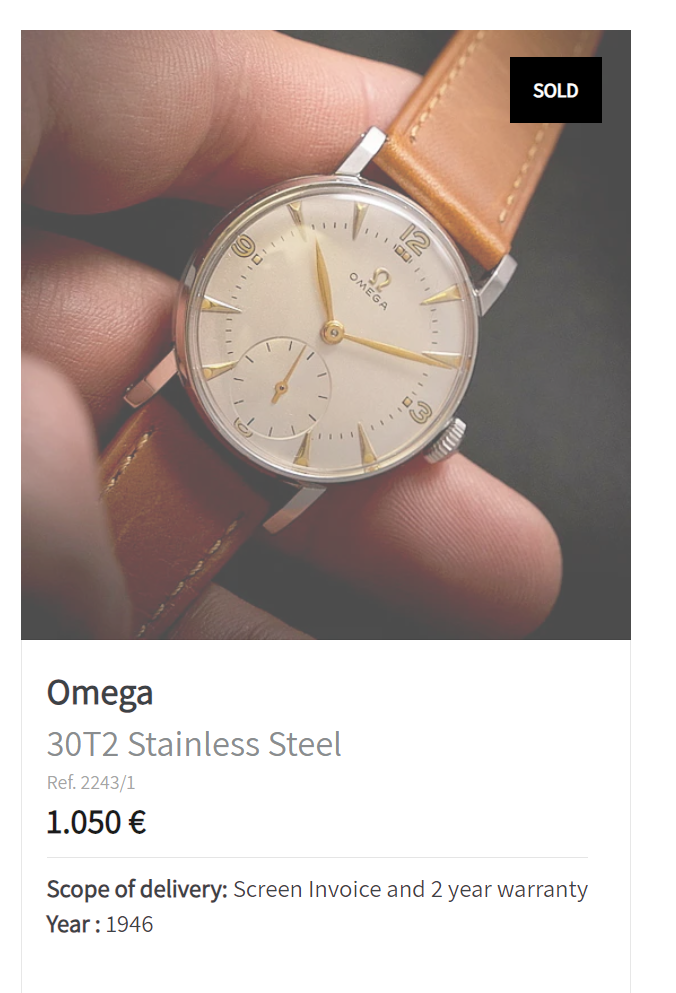Select the 2 year warranty text
This screenshot has width=676, height=993.
tap(509, 889)
